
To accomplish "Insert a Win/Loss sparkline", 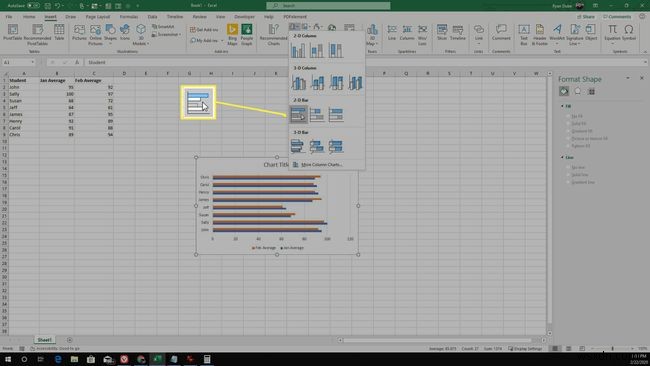I will click(x=422, y=34).
